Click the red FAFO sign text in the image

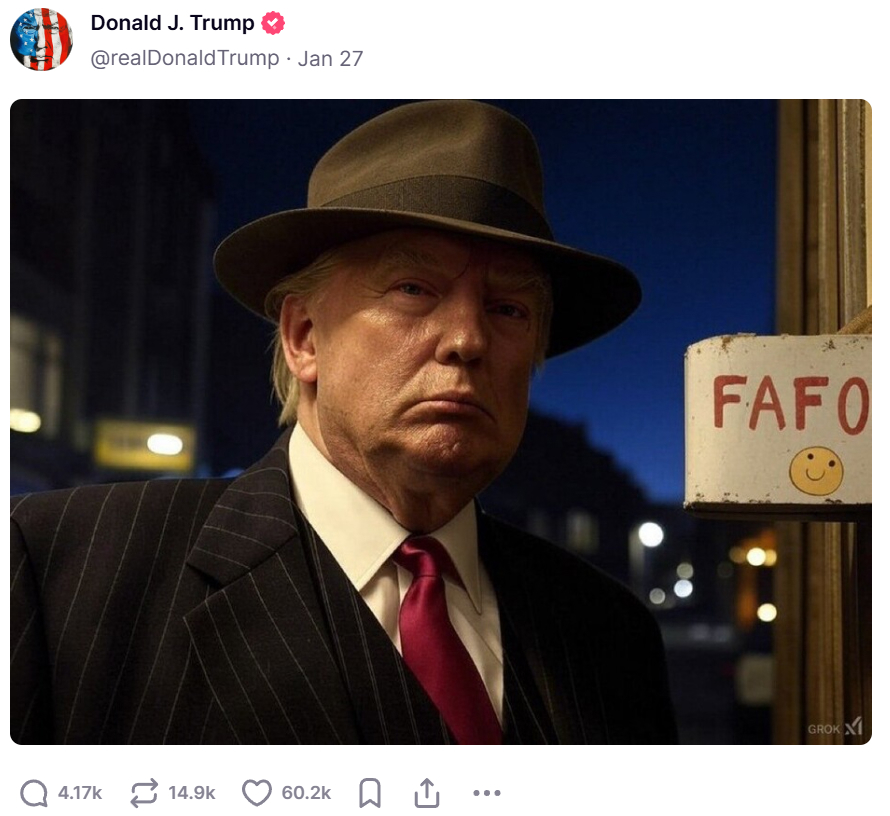[791, 403]
